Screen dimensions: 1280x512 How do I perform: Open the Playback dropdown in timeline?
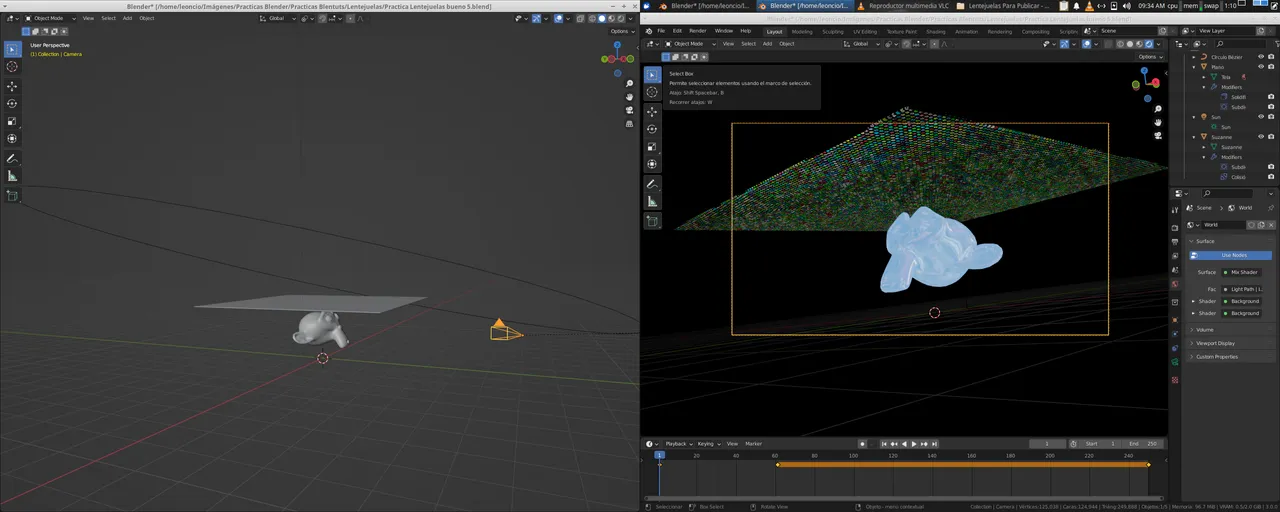(678, 444)
